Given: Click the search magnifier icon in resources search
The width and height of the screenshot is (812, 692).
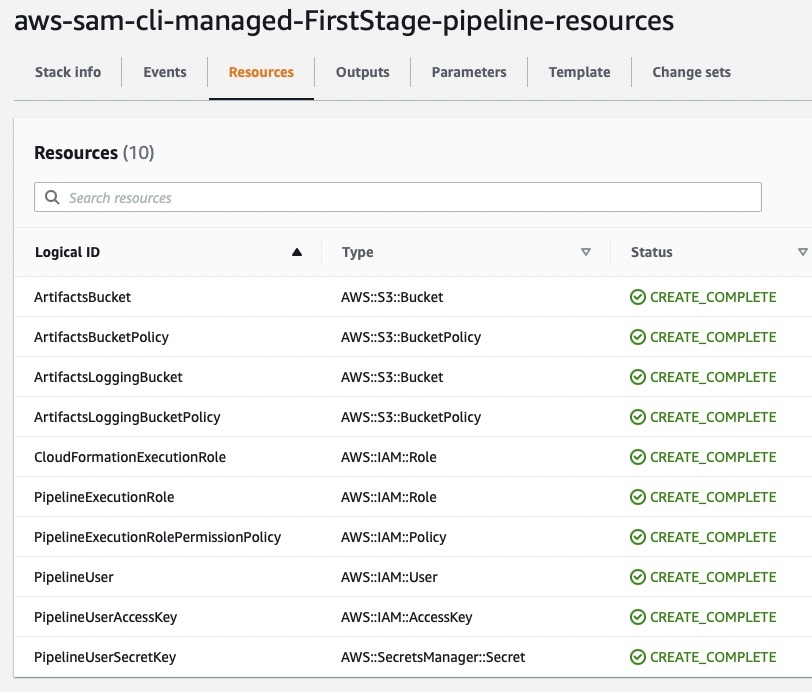Looking at the screenshot, I should point(52,197).
